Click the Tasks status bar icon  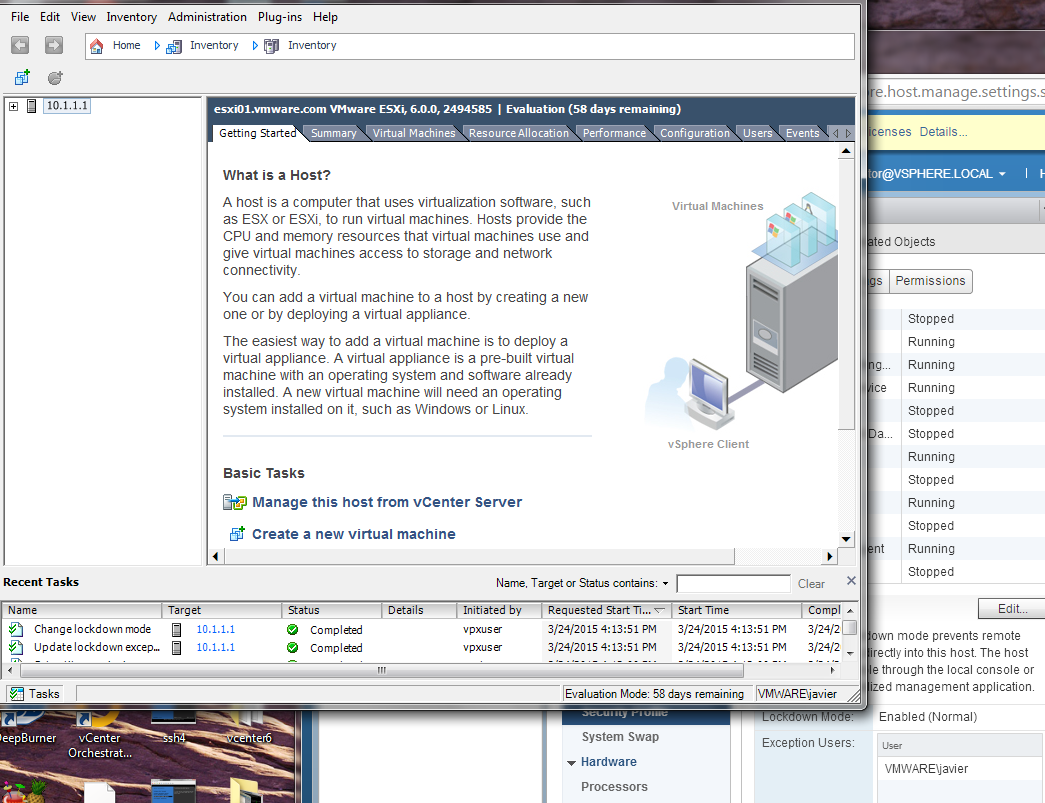17,694
